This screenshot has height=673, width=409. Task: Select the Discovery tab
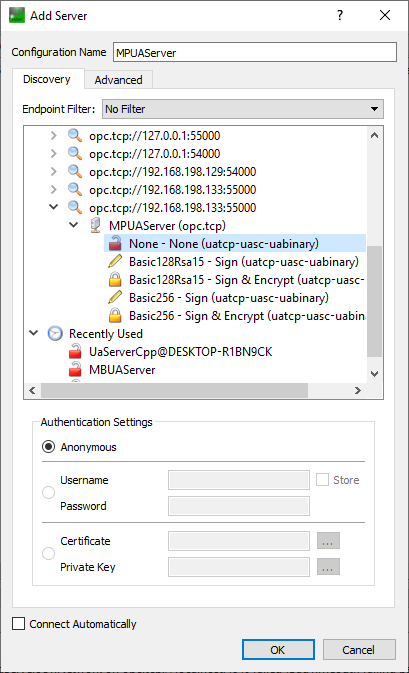pyautogui.click(x=47, y=79)
